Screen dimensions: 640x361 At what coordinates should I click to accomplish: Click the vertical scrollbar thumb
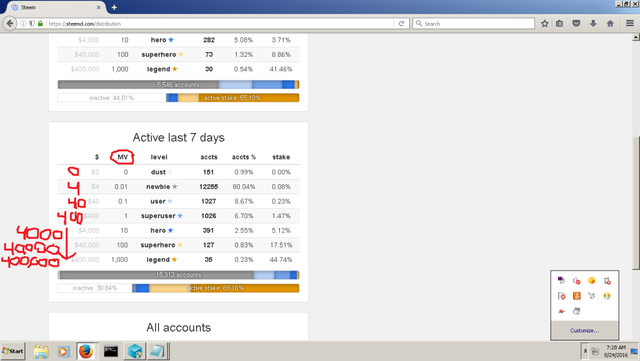(636, 203)
